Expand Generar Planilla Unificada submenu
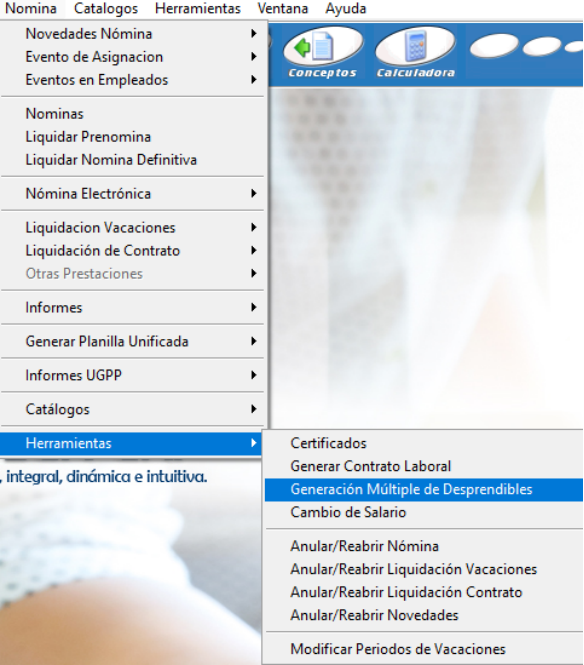This screenshot has height=665, width=584. (132, 341)
